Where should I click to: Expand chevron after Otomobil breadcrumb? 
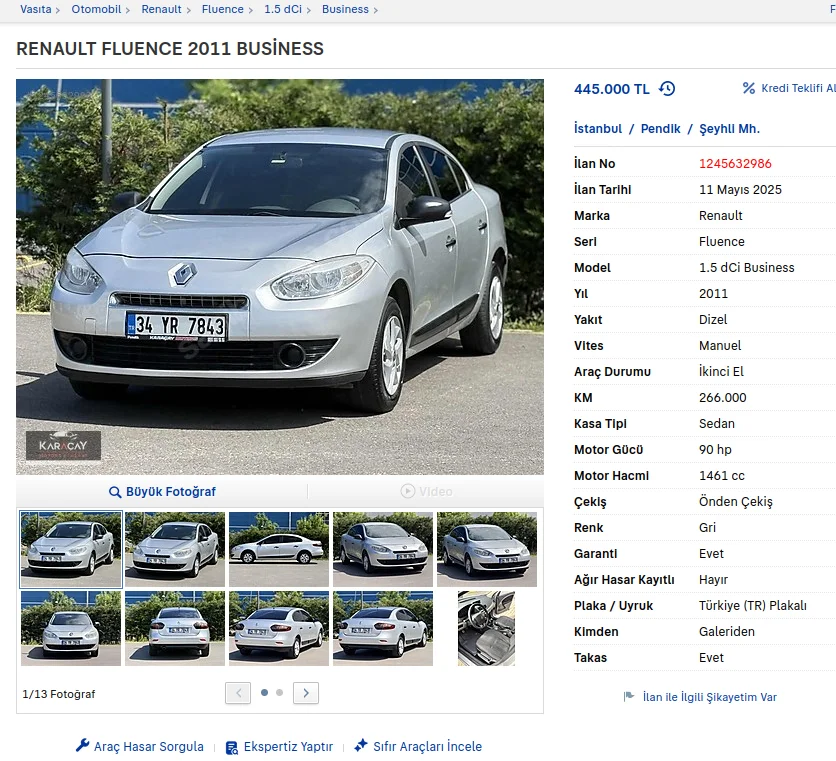point(127,10)
